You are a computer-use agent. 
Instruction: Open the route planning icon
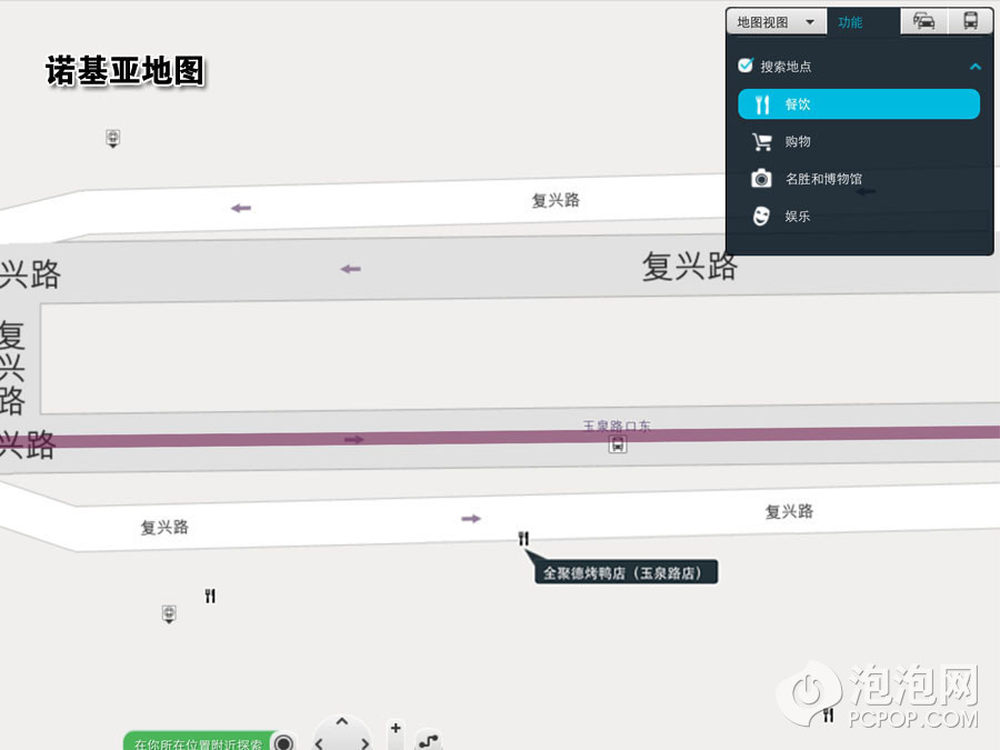pos(428,741)
